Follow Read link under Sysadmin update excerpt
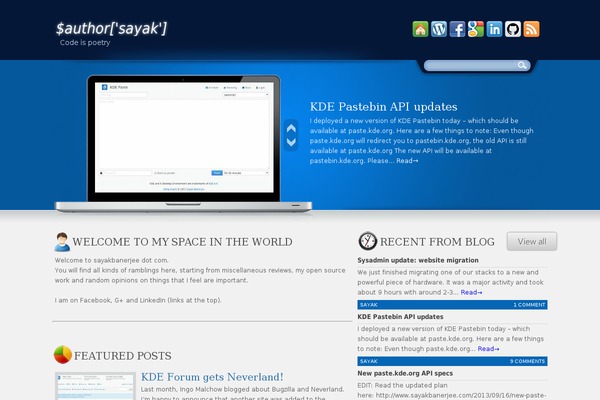 471,292
